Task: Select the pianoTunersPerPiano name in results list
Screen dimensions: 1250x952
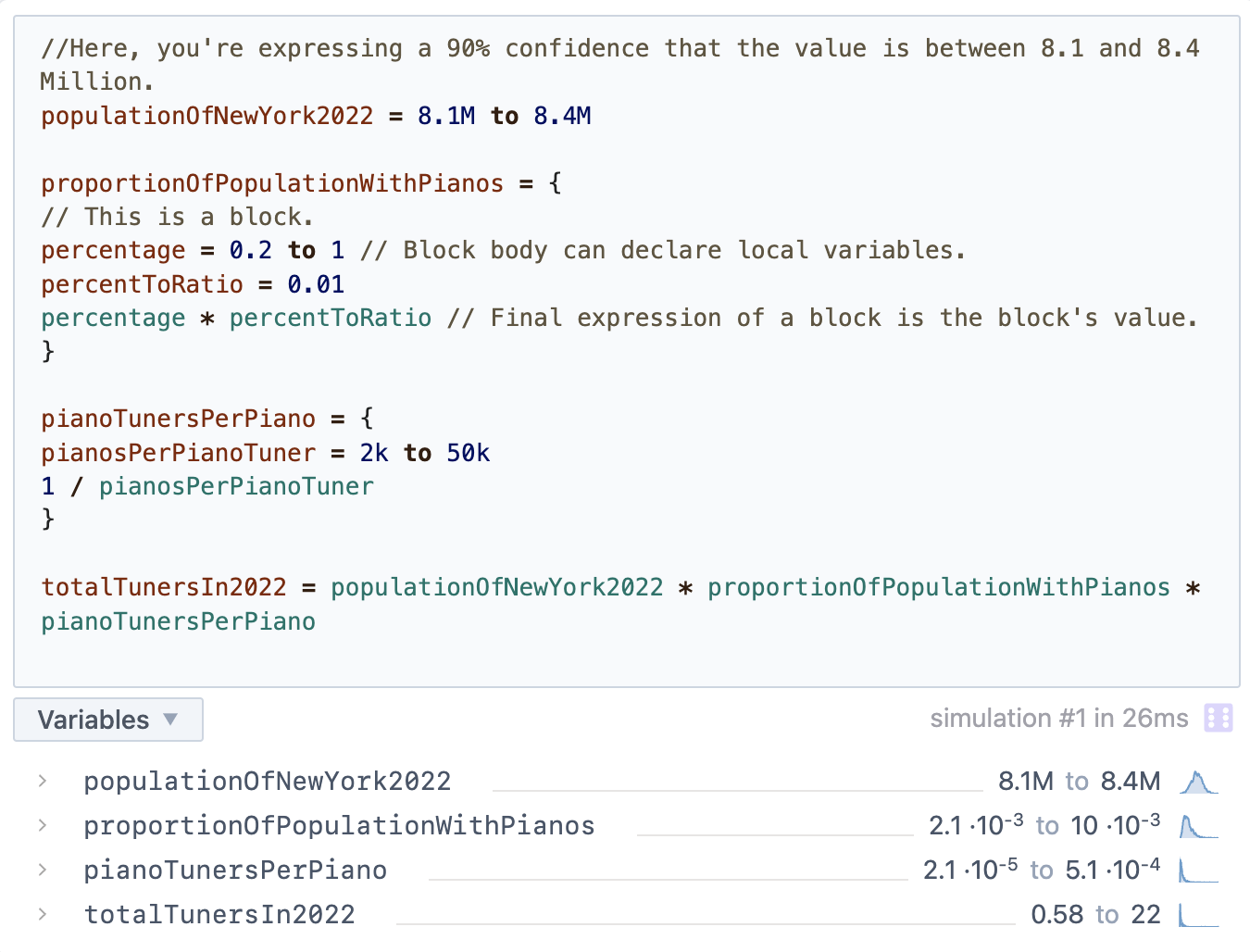Action: click(x=235, y=871)
